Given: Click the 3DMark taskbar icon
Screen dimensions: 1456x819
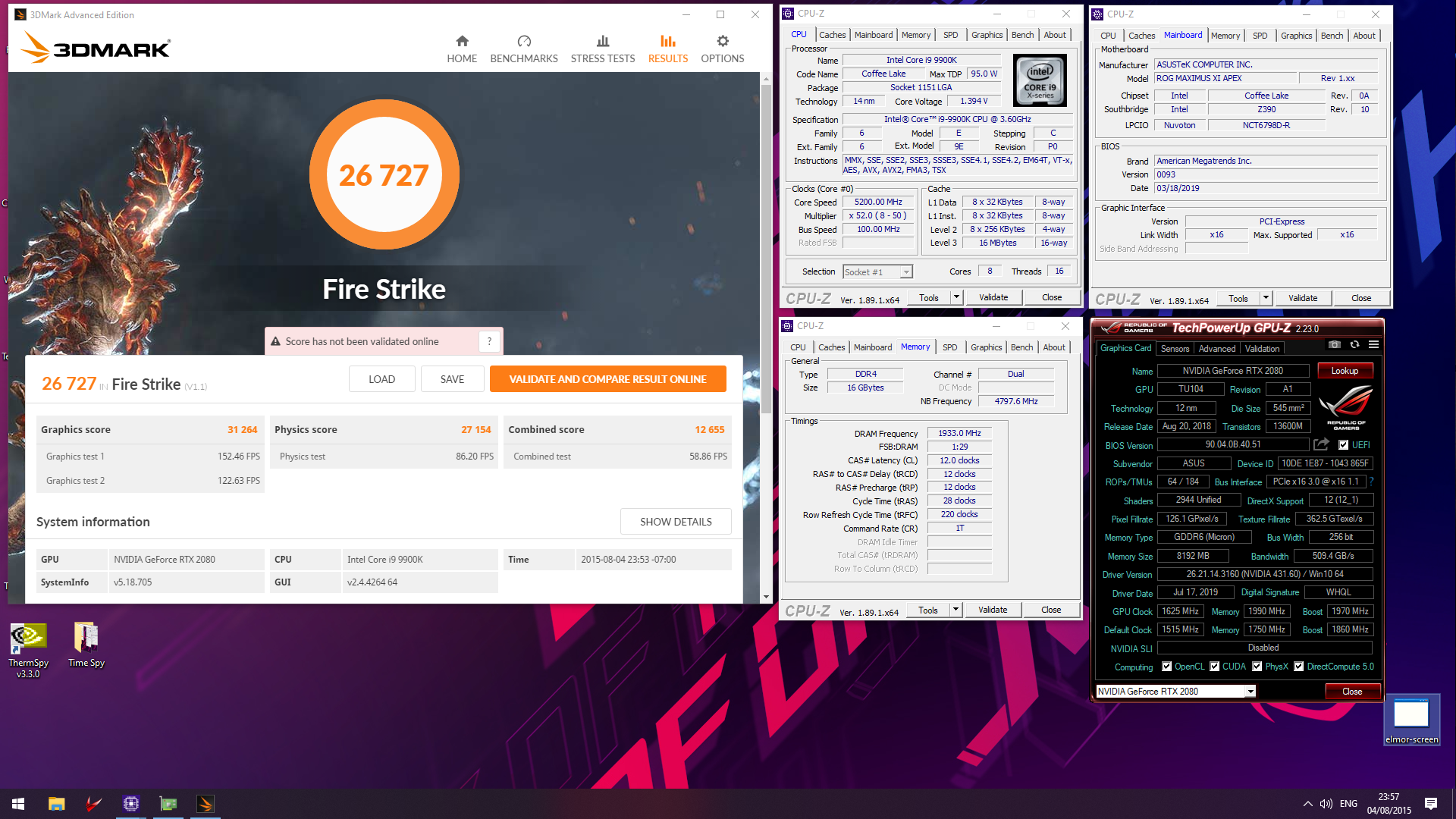Looking at the screenshot, I should tap(206, 804).
